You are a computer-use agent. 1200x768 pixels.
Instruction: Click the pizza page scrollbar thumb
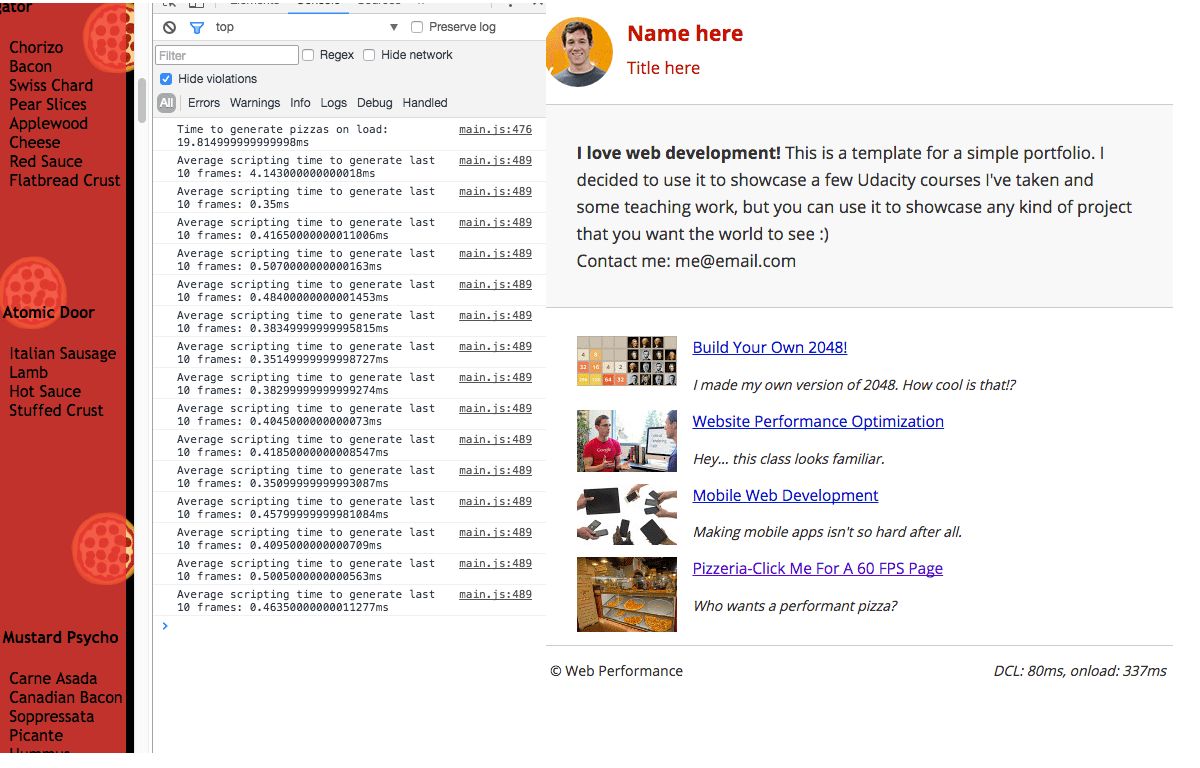(x=141, y=100)
